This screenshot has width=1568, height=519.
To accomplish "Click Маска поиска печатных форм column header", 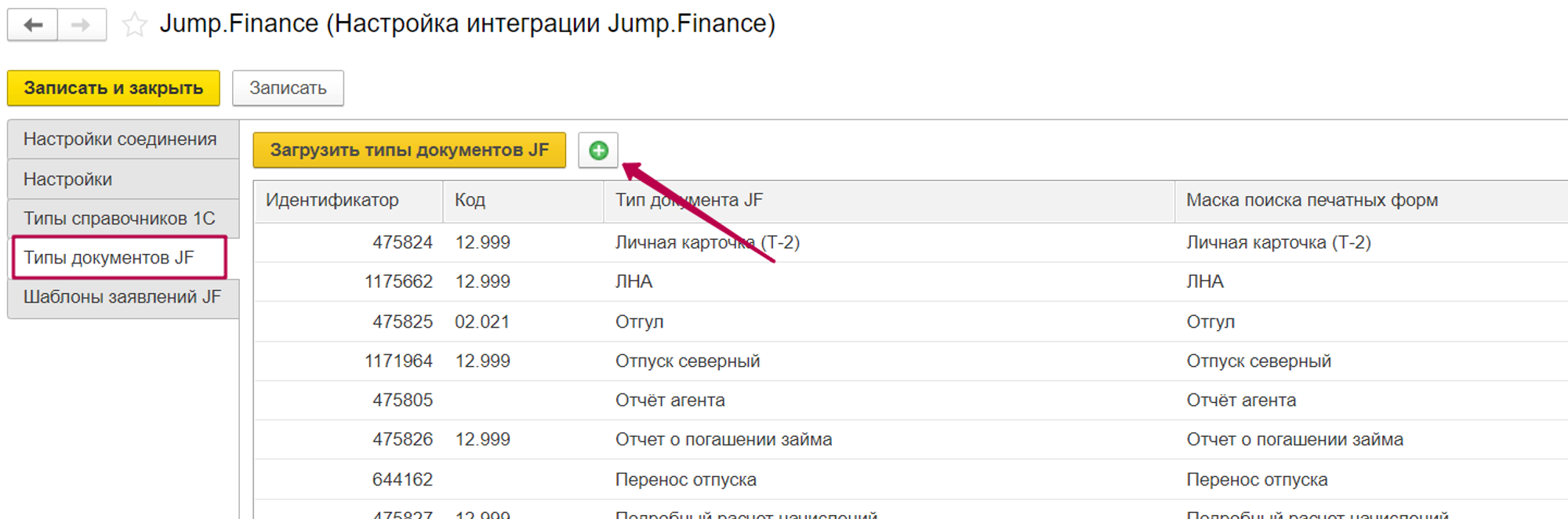I will click(x=1312, y=201).
